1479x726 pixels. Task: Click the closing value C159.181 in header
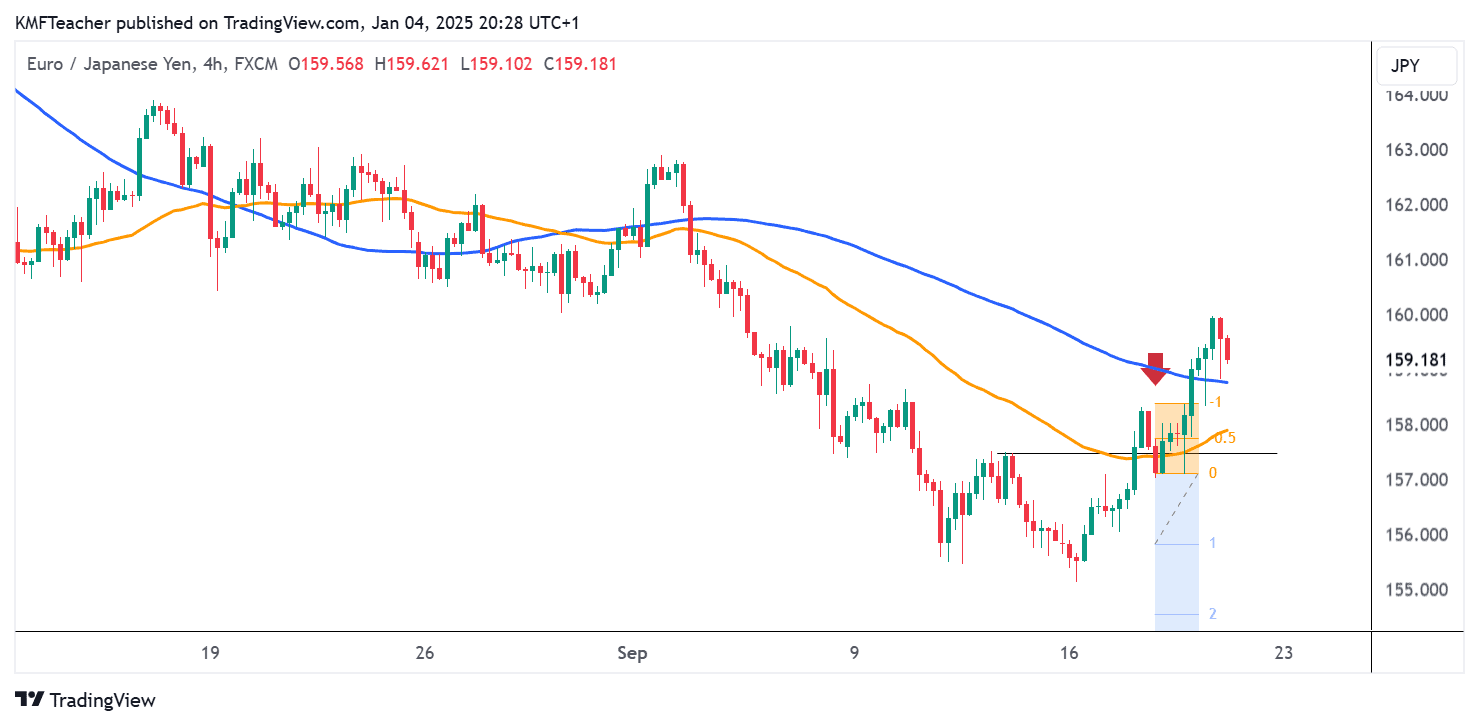(580, 64)
